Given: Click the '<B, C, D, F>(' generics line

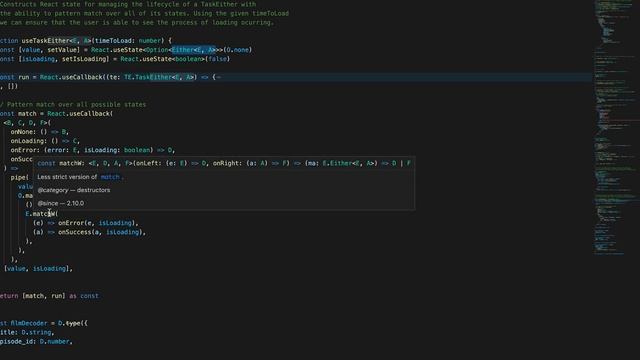Looking at the screenshot, I should click(x=27, y=122).
